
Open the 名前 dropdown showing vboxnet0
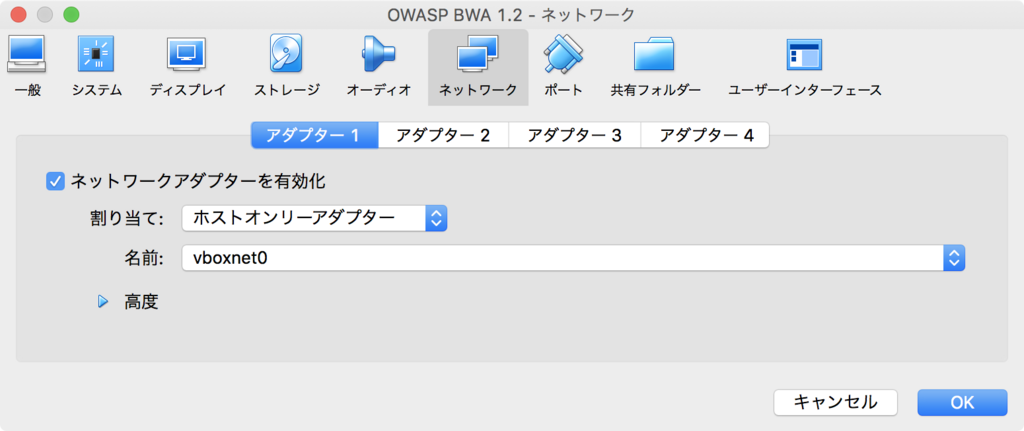tap(573, 258)
